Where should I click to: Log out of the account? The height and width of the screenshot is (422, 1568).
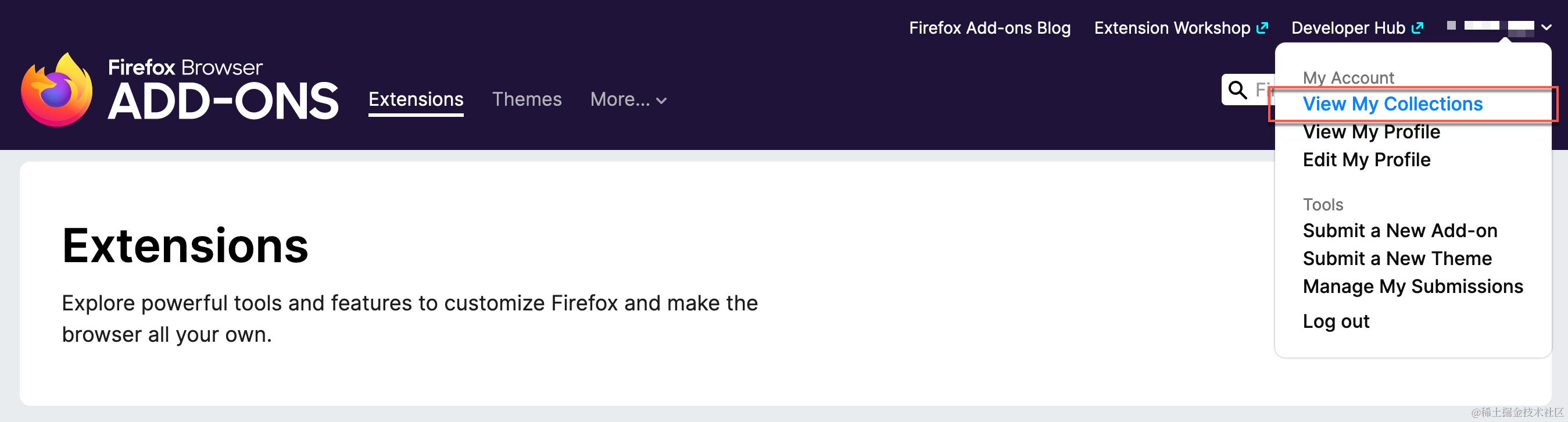click(x=1336, y=321)
